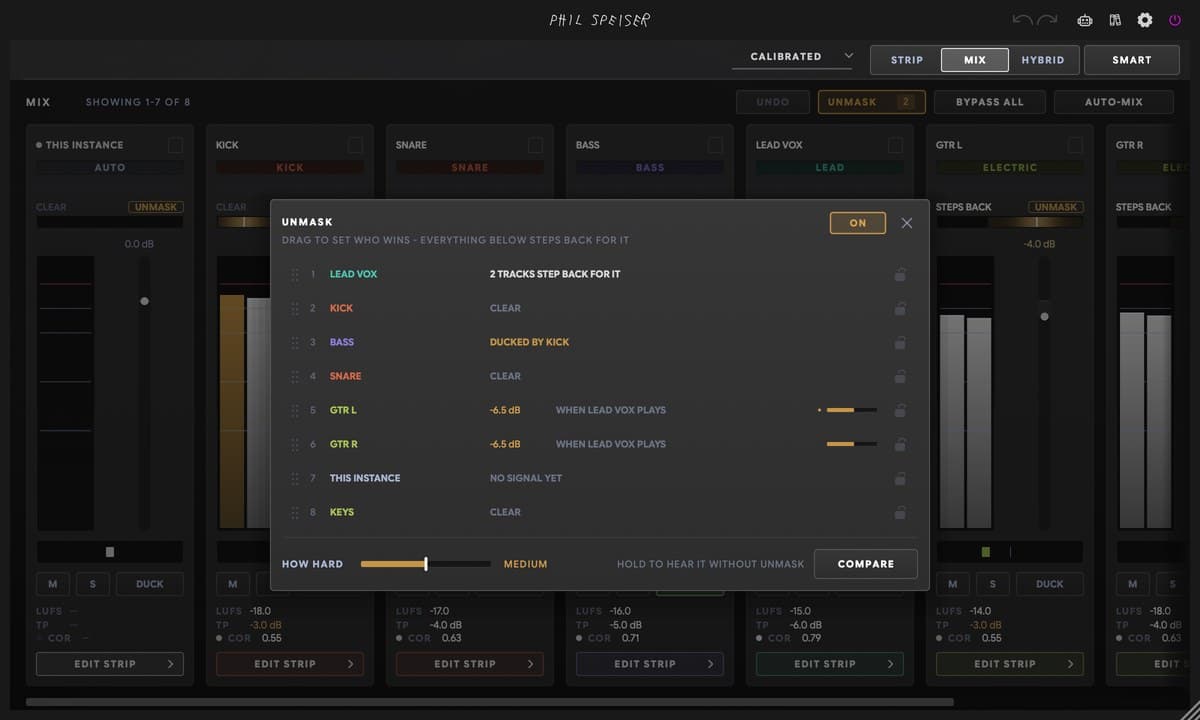
Task: Click the THIS INSTANCE volume fader knob
Action: (x=145, y=301)
